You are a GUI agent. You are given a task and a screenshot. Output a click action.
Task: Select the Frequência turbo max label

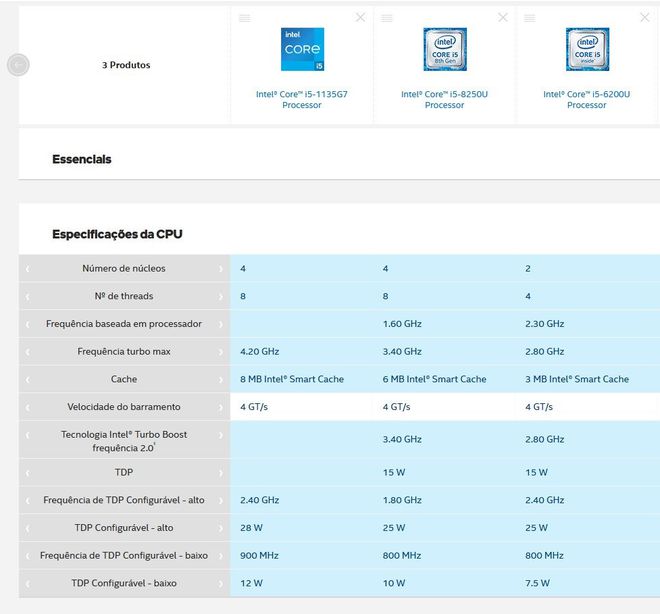(124, 352)
